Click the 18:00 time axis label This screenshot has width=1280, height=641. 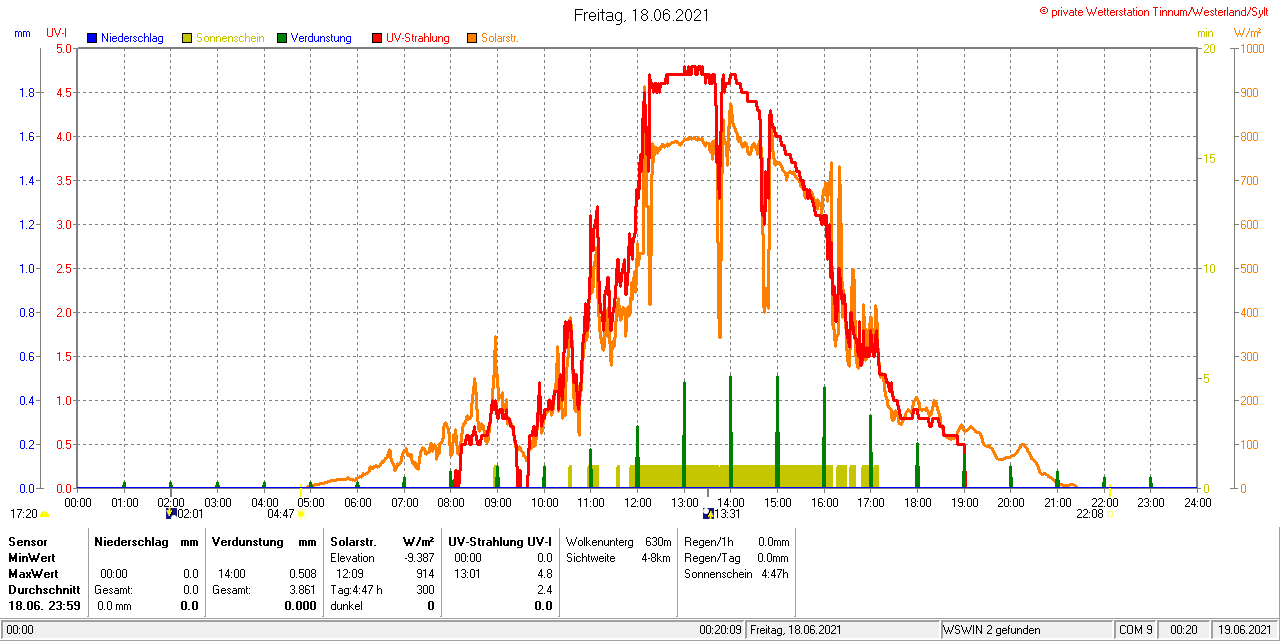pos(918,502)
